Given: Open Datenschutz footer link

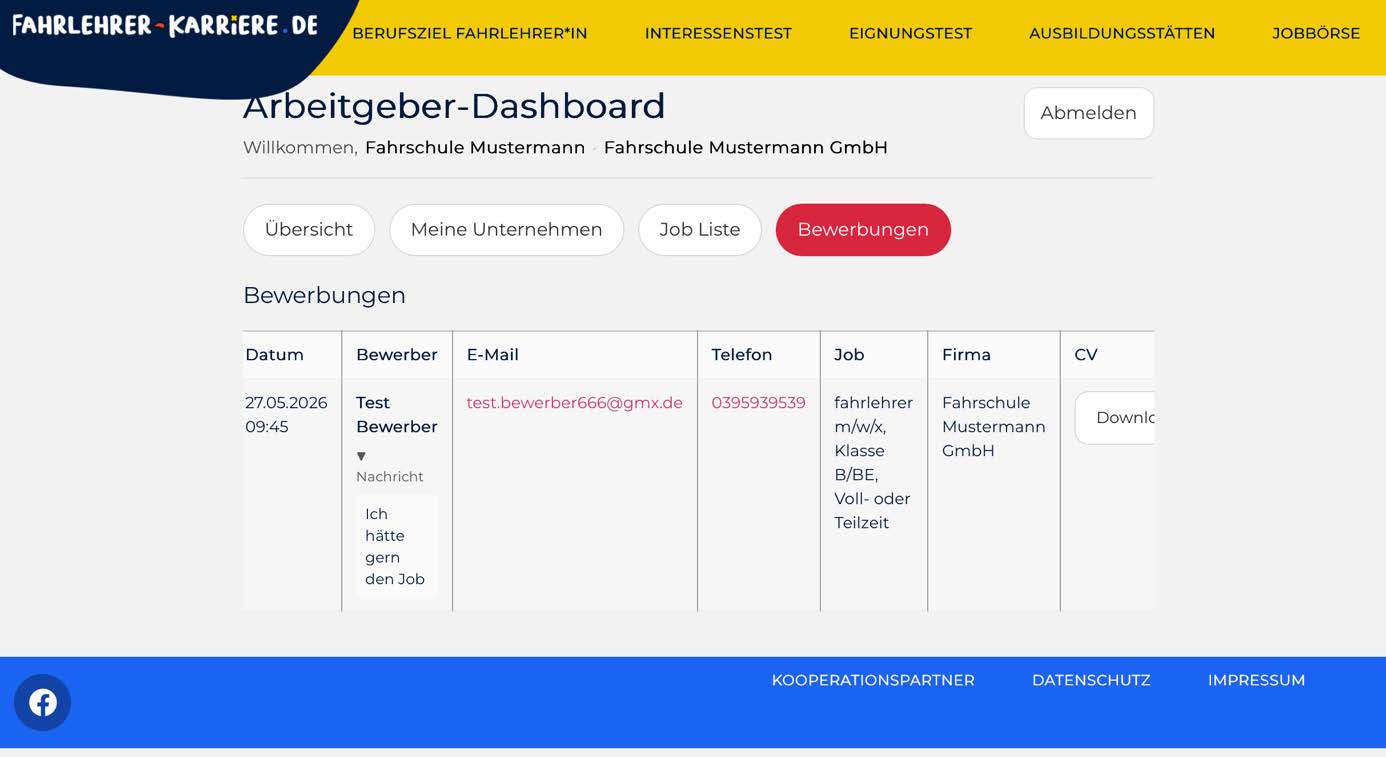Looking at the screenshot, I should coord(1091,680).
